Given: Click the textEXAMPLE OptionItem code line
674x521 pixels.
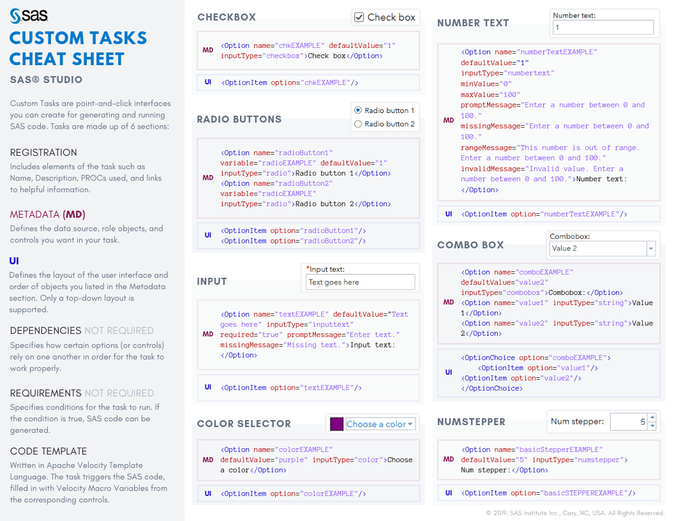Looking at the screenshot, I should [x=291, y=388].
